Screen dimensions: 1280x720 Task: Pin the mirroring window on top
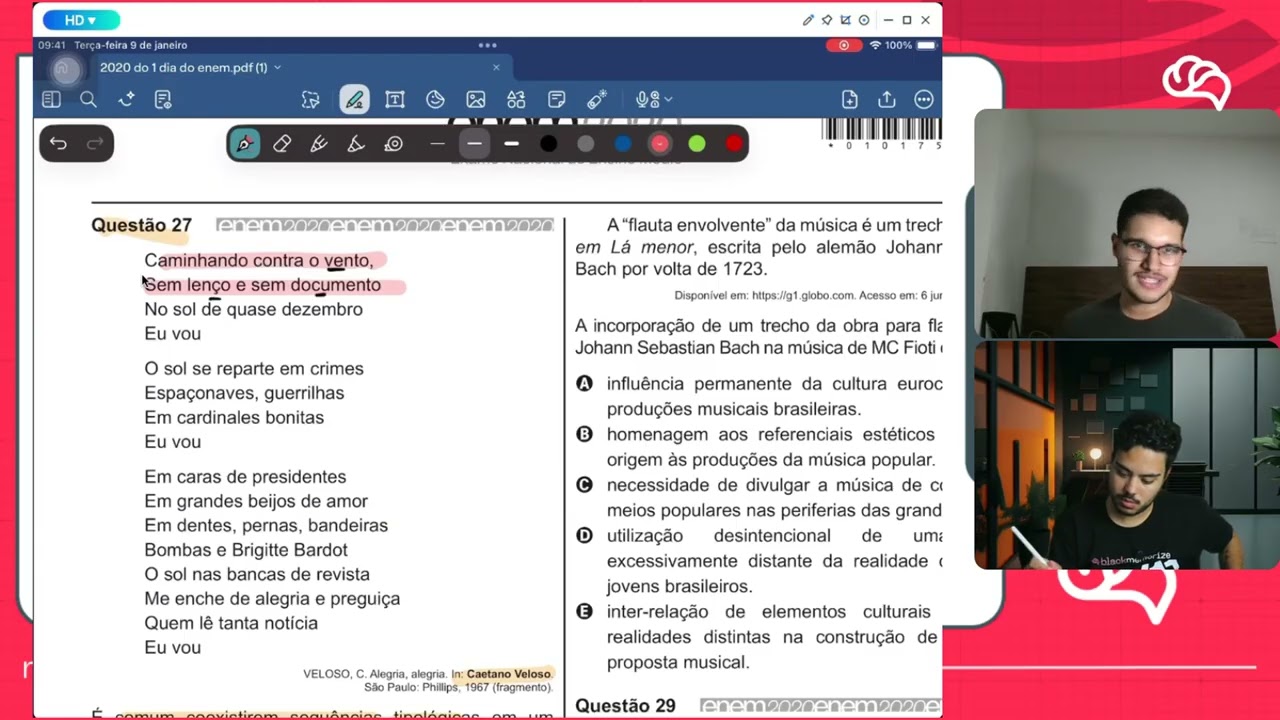pos(826,20)
